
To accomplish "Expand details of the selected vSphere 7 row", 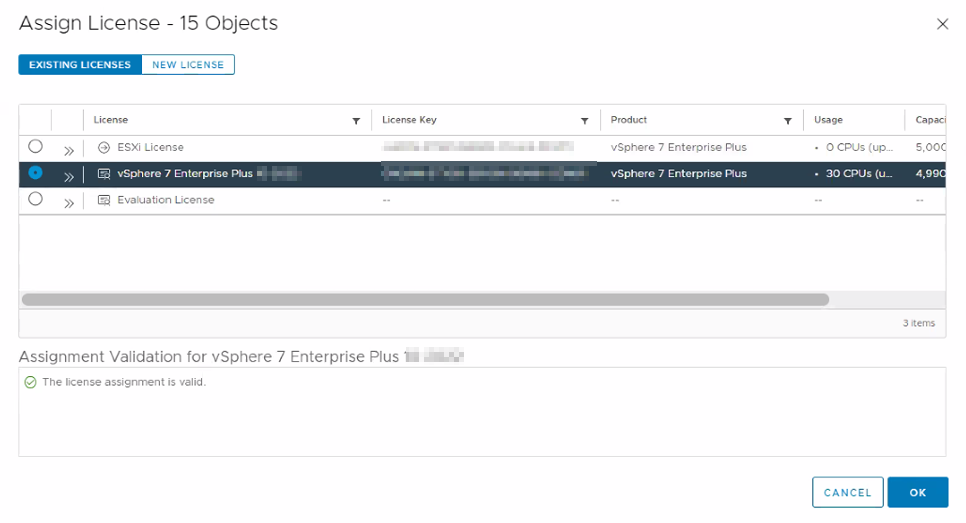I will pyautogui.click(x=68, y=177).
